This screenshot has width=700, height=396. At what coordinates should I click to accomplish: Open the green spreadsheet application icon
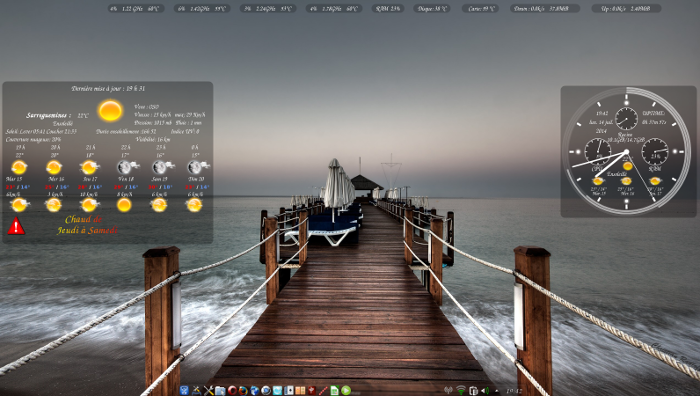coord(334,391)
